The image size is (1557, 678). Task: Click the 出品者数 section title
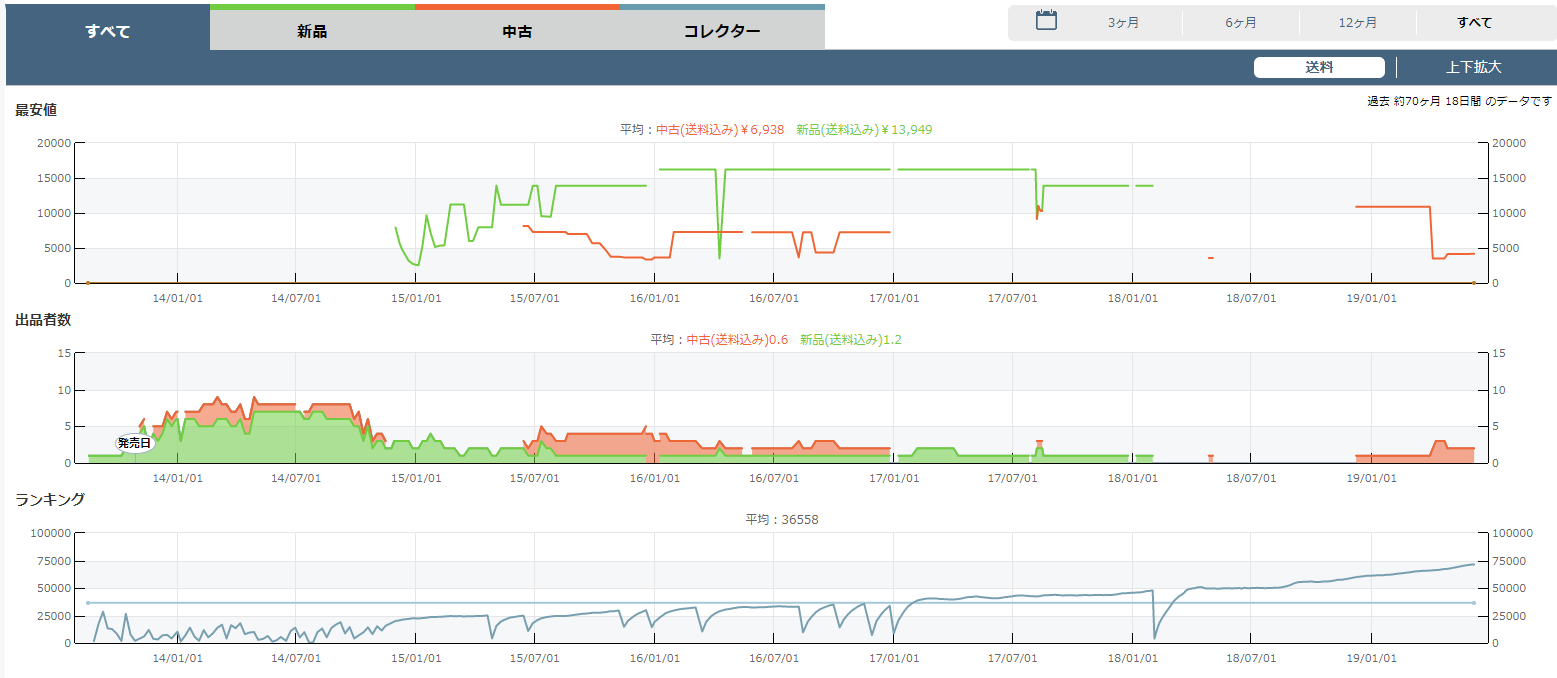pyautogui.click(x=43, y=320)
